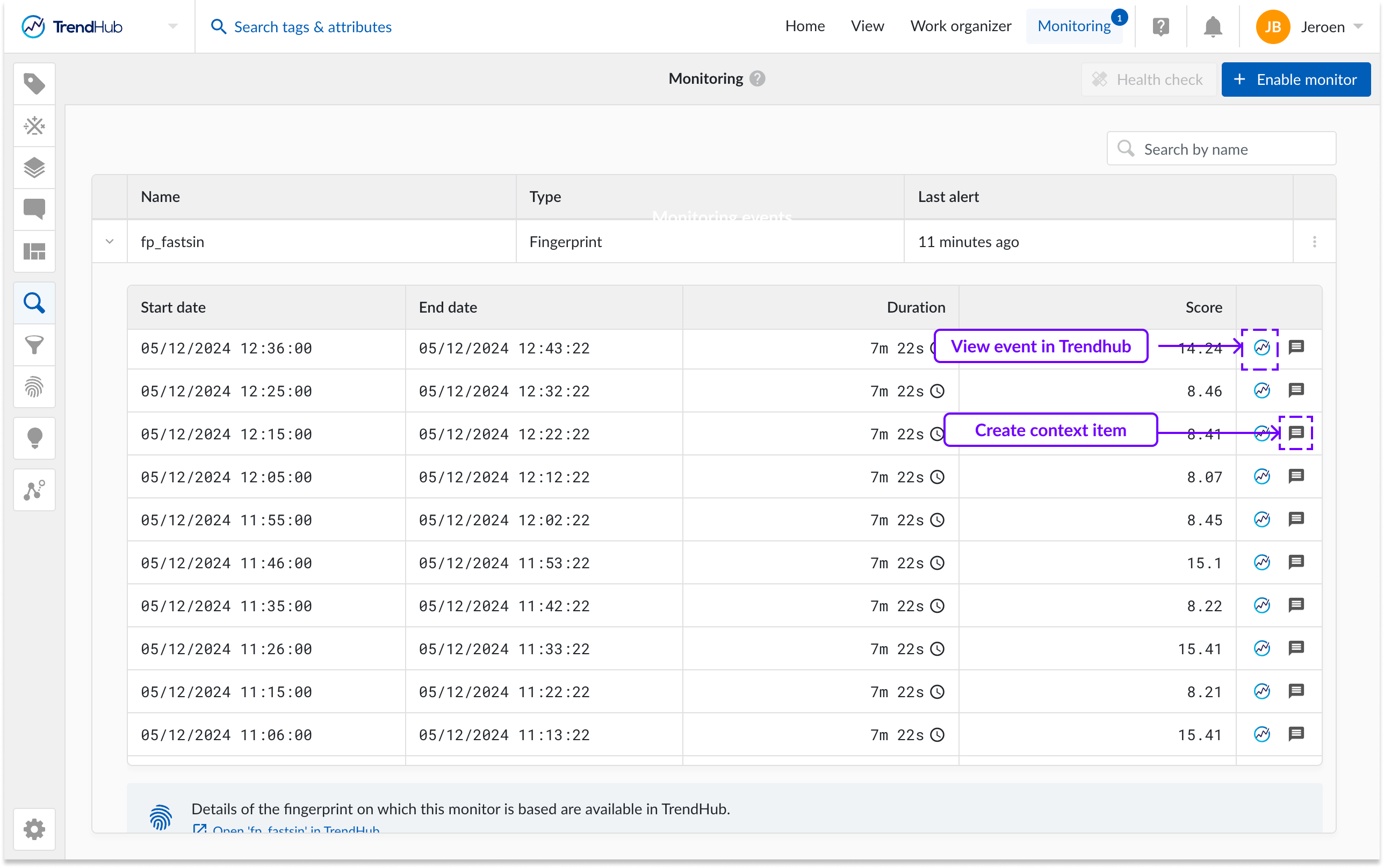Go to the Home menu item
Image resolution: width=1384 pixels, height=868 pixels.
(804, 26)
